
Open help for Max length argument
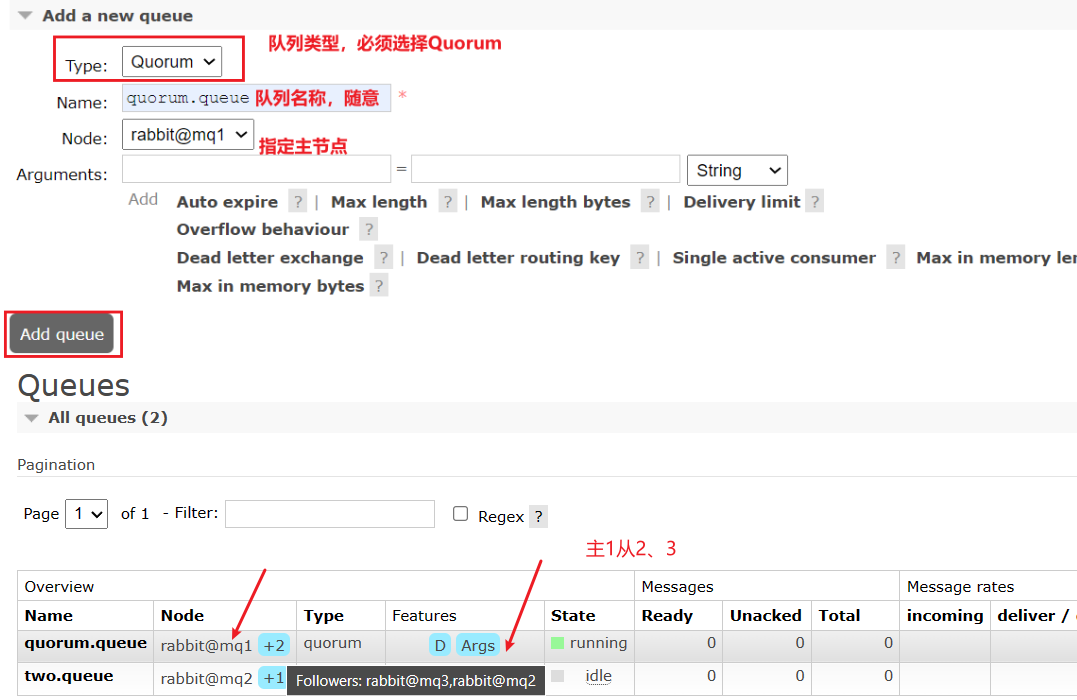[448, 202]
